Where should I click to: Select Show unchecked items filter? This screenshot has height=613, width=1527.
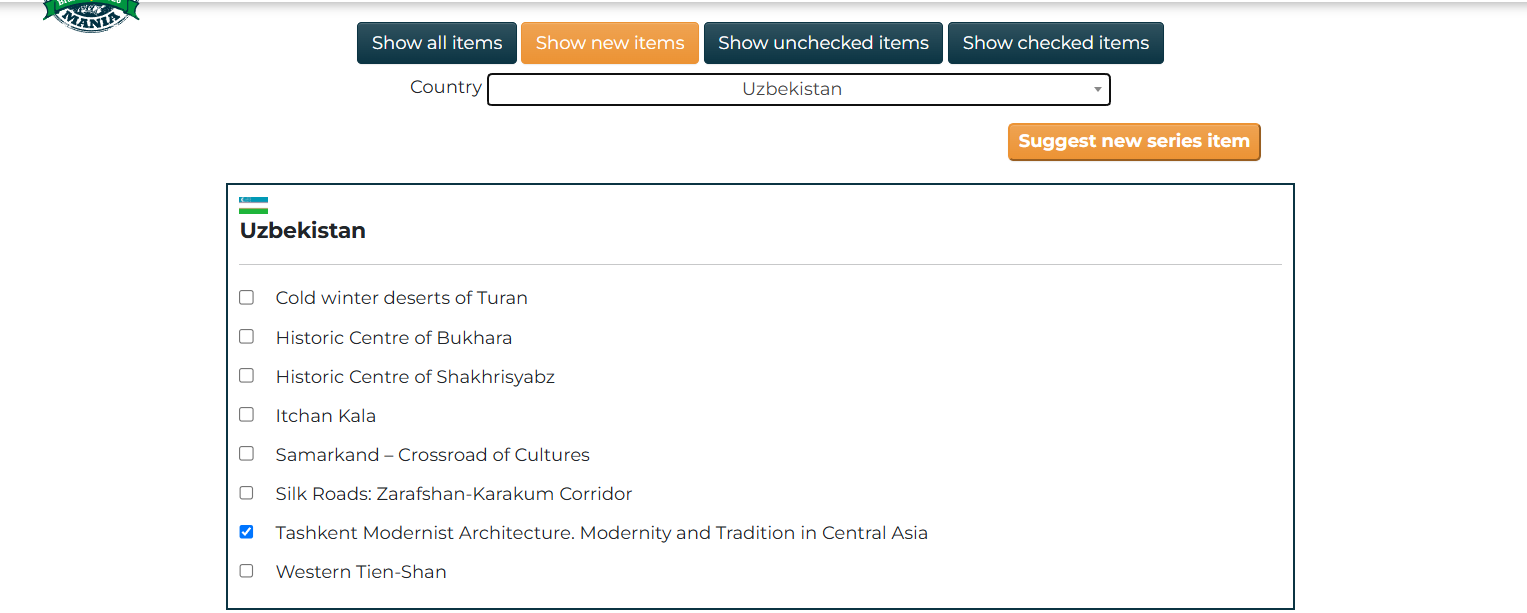coord(823,43)
